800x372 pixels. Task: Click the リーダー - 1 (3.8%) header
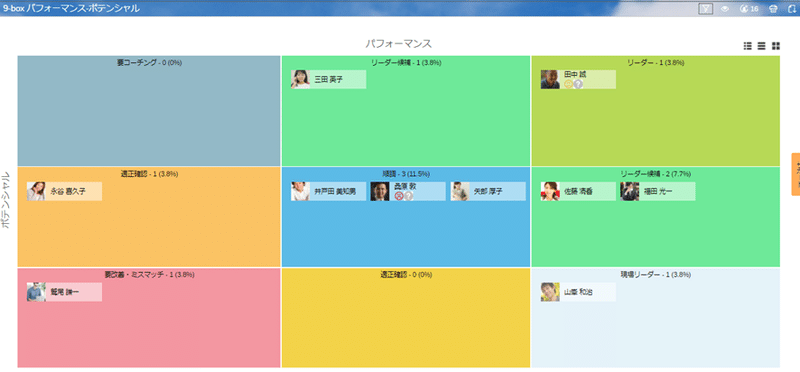pos(656,62)
